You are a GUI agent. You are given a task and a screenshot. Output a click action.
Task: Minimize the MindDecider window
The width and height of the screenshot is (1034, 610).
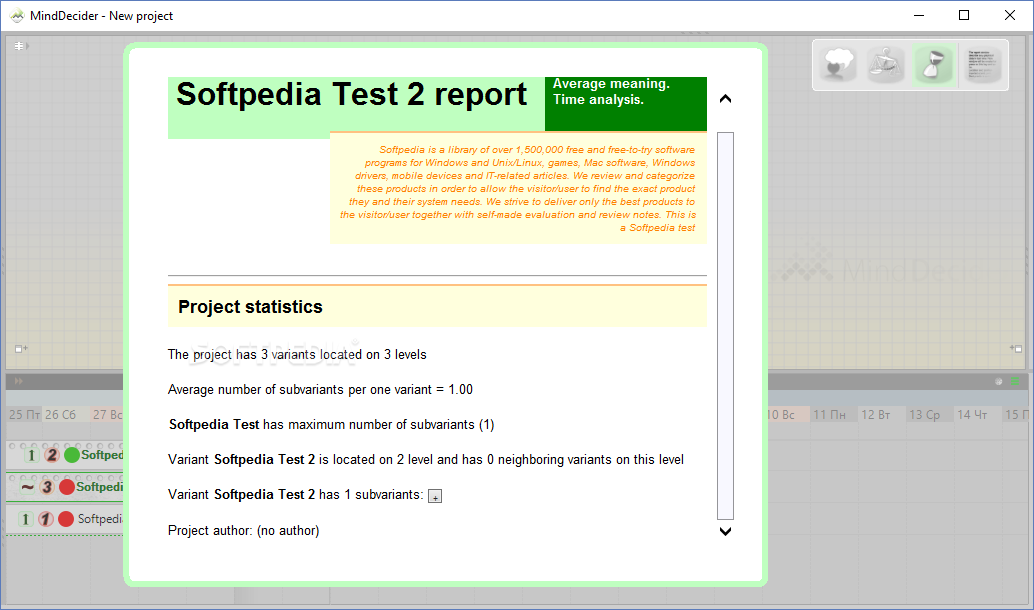(919, 15)
